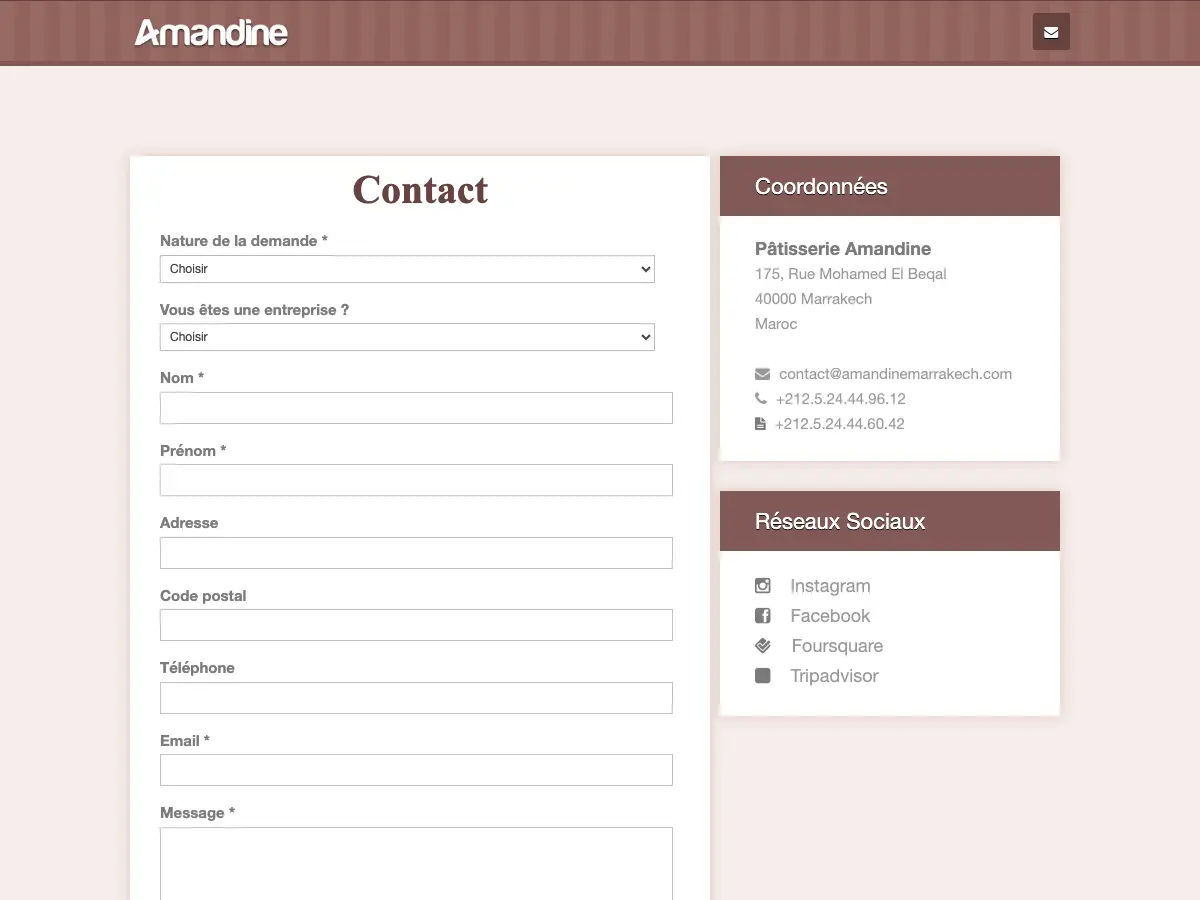Focus the Message text area

(x=416, y=864)
